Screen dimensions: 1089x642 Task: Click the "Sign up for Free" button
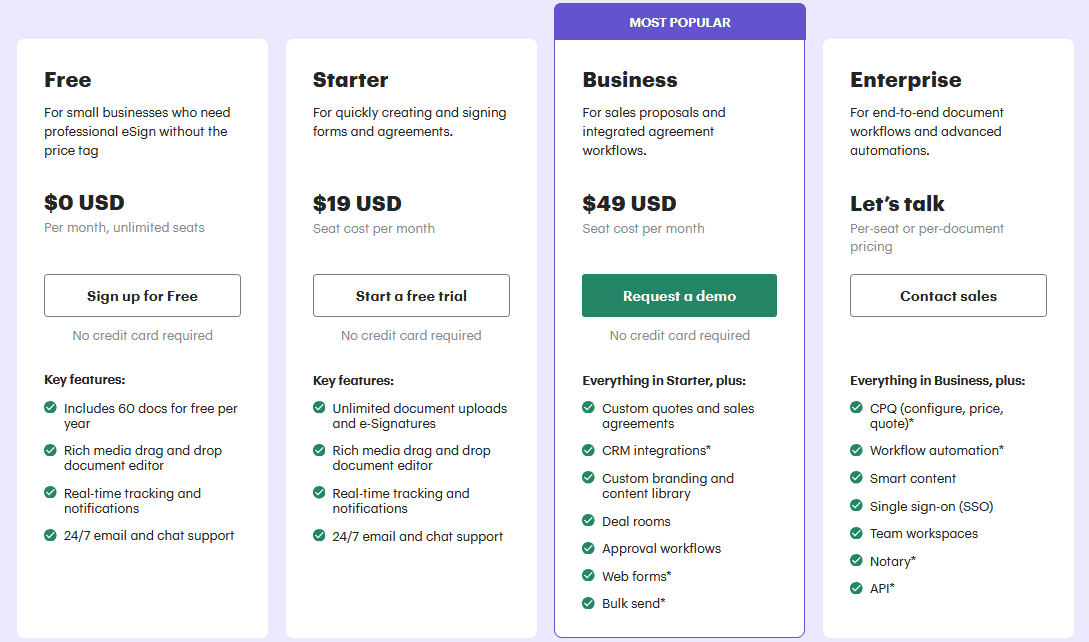point(142,295)
